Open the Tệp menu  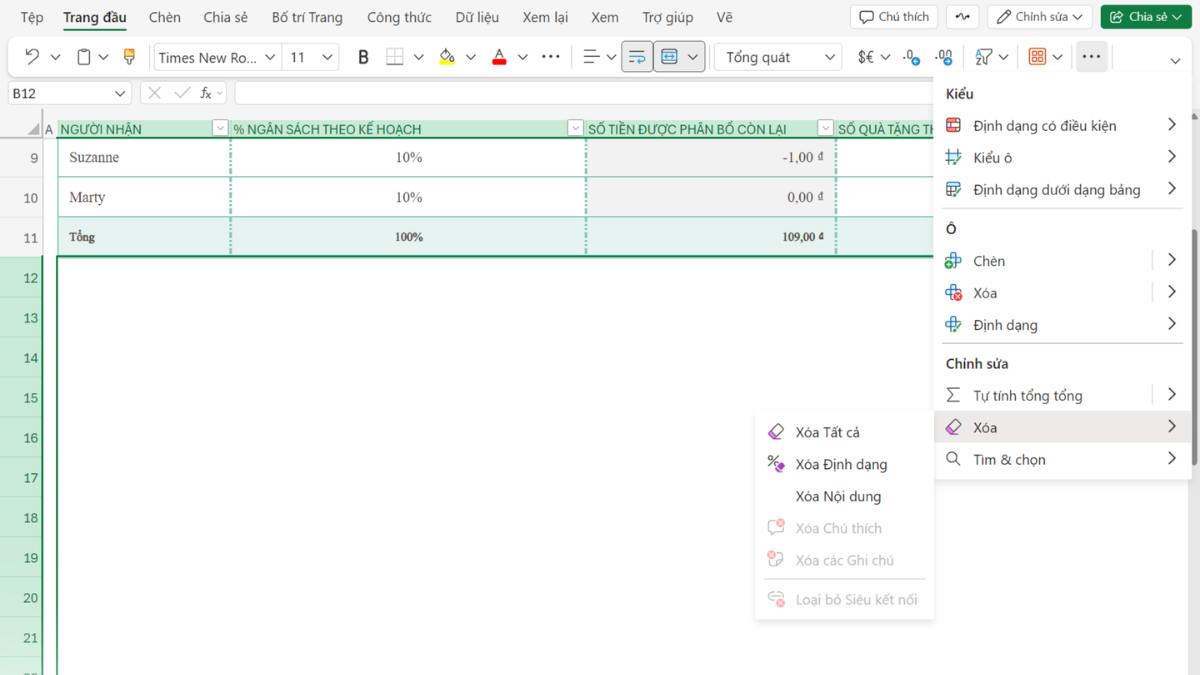tap(32, 17)
